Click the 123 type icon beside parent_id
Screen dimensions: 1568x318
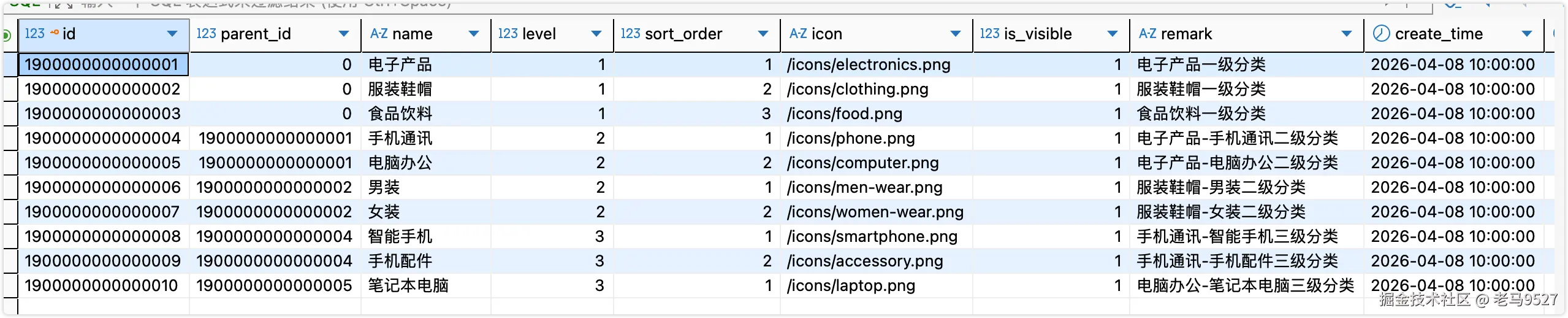[206, 34]
